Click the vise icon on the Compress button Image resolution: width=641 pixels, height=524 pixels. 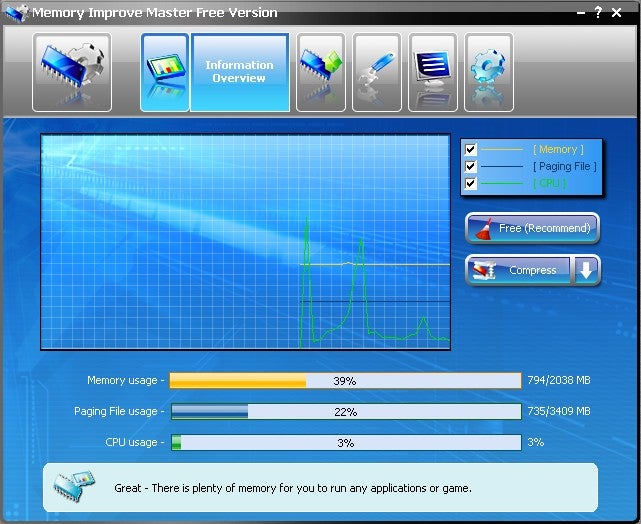[x=484, y=271]
